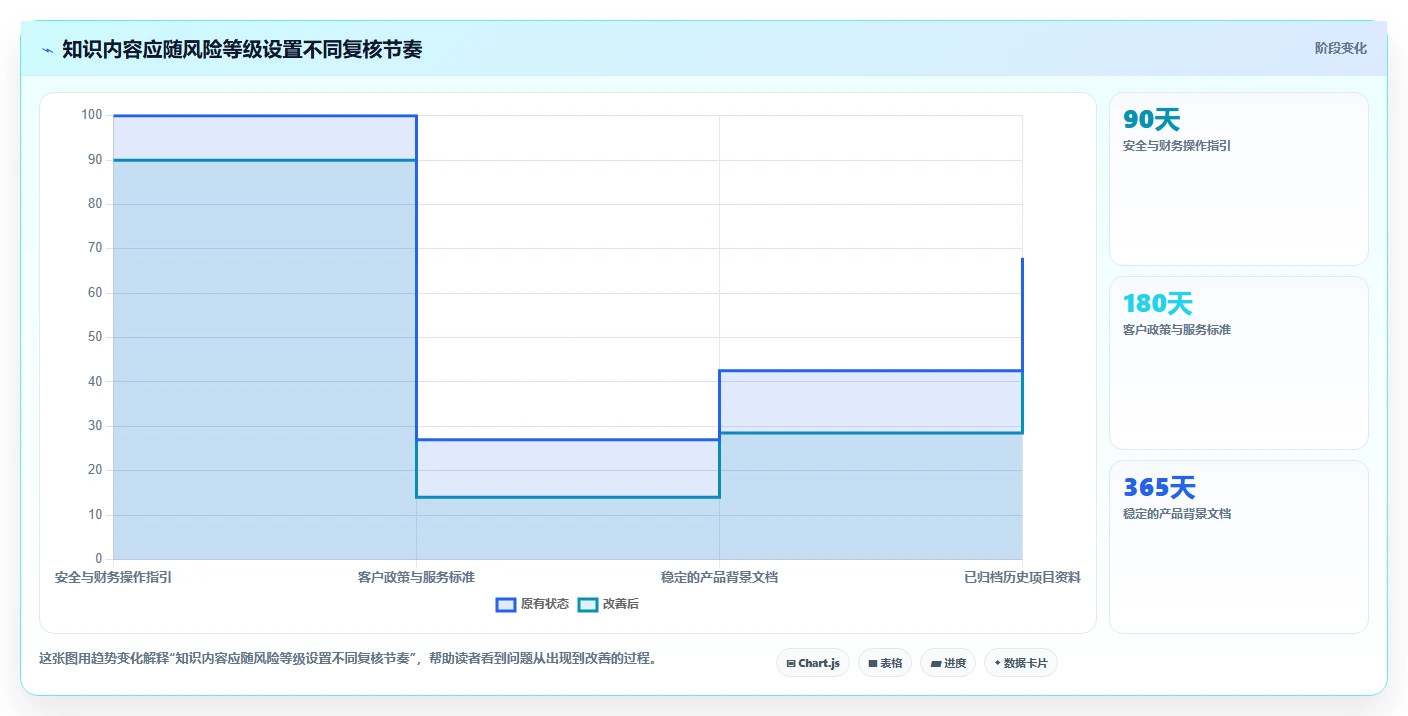Screen dimensions: 1408x716
Task: Click the chart title 知识内容应随风险等级设置不同复核节奏
Action: 242,49
